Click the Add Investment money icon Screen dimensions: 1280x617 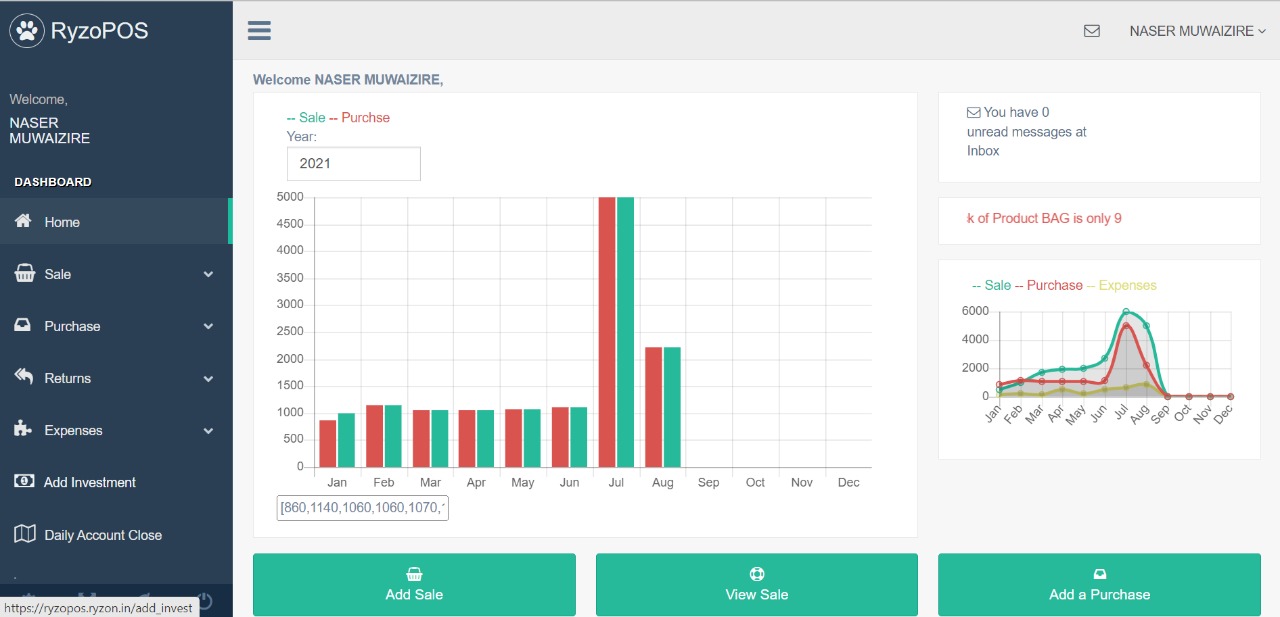[x=24, y=482]
